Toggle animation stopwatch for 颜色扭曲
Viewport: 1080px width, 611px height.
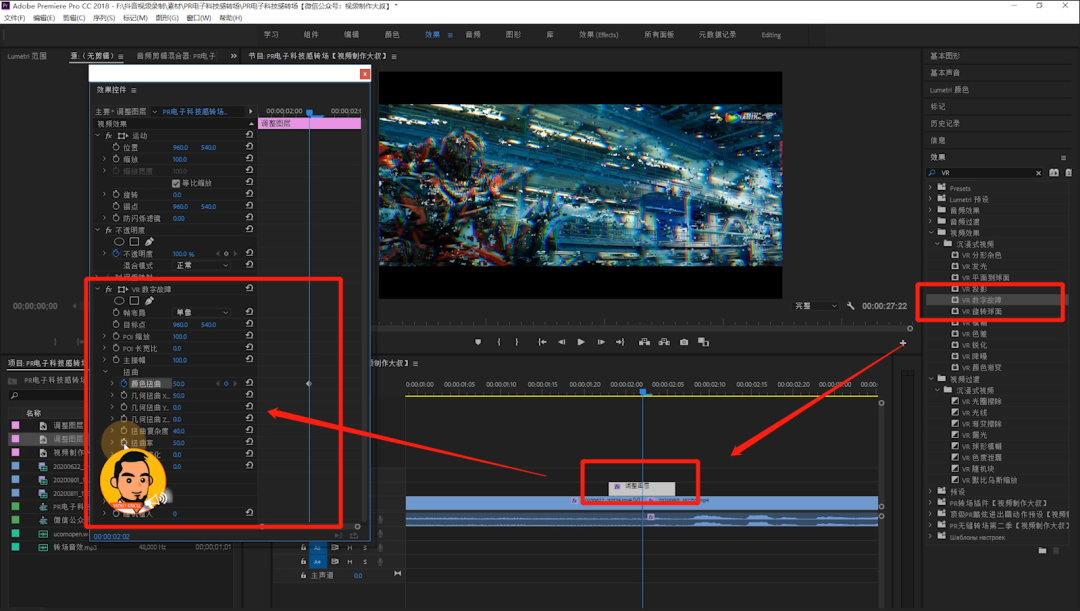[x=124, y=383]
